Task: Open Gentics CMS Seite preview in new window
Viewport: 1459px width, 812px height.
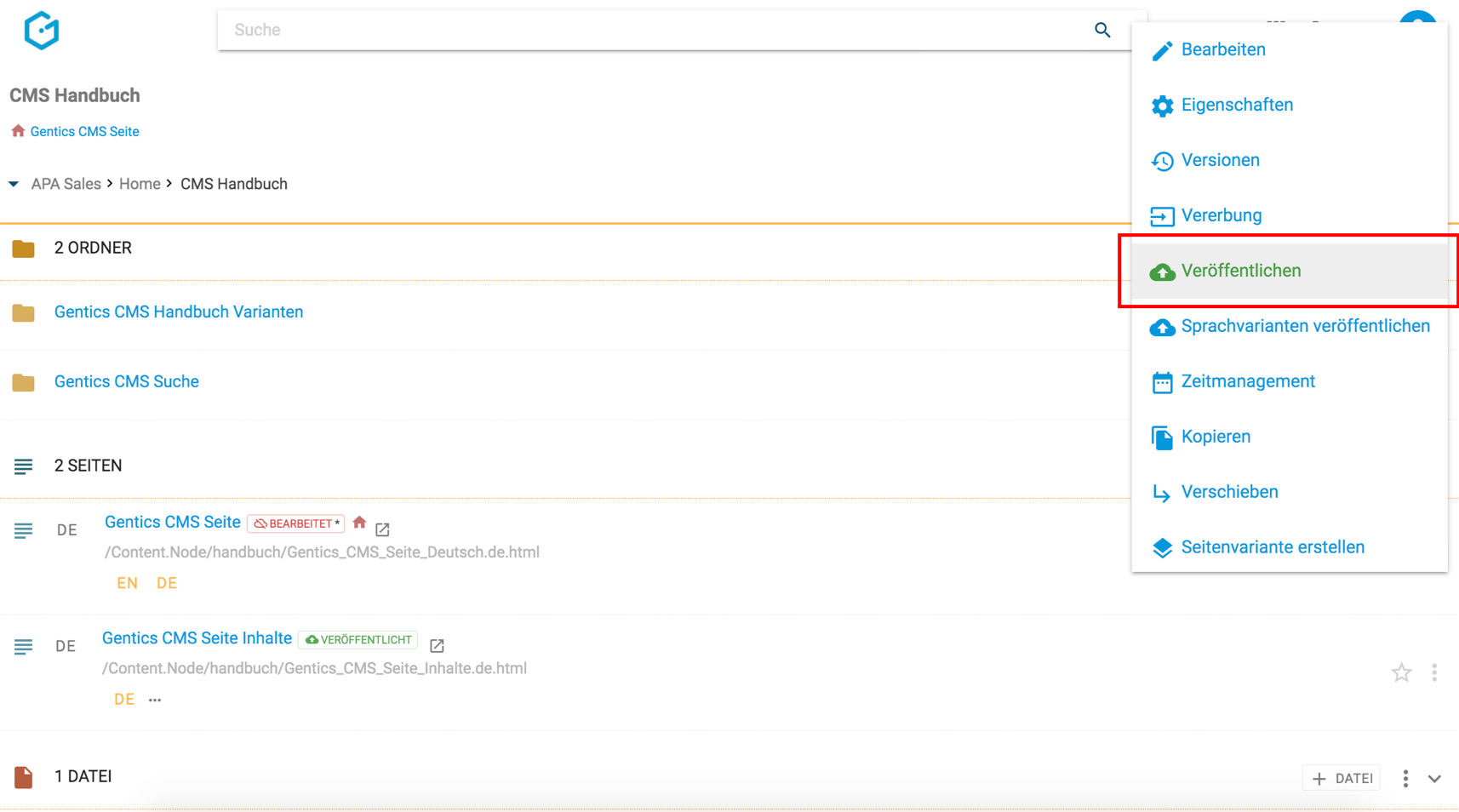Action: [x=382, y=529]
